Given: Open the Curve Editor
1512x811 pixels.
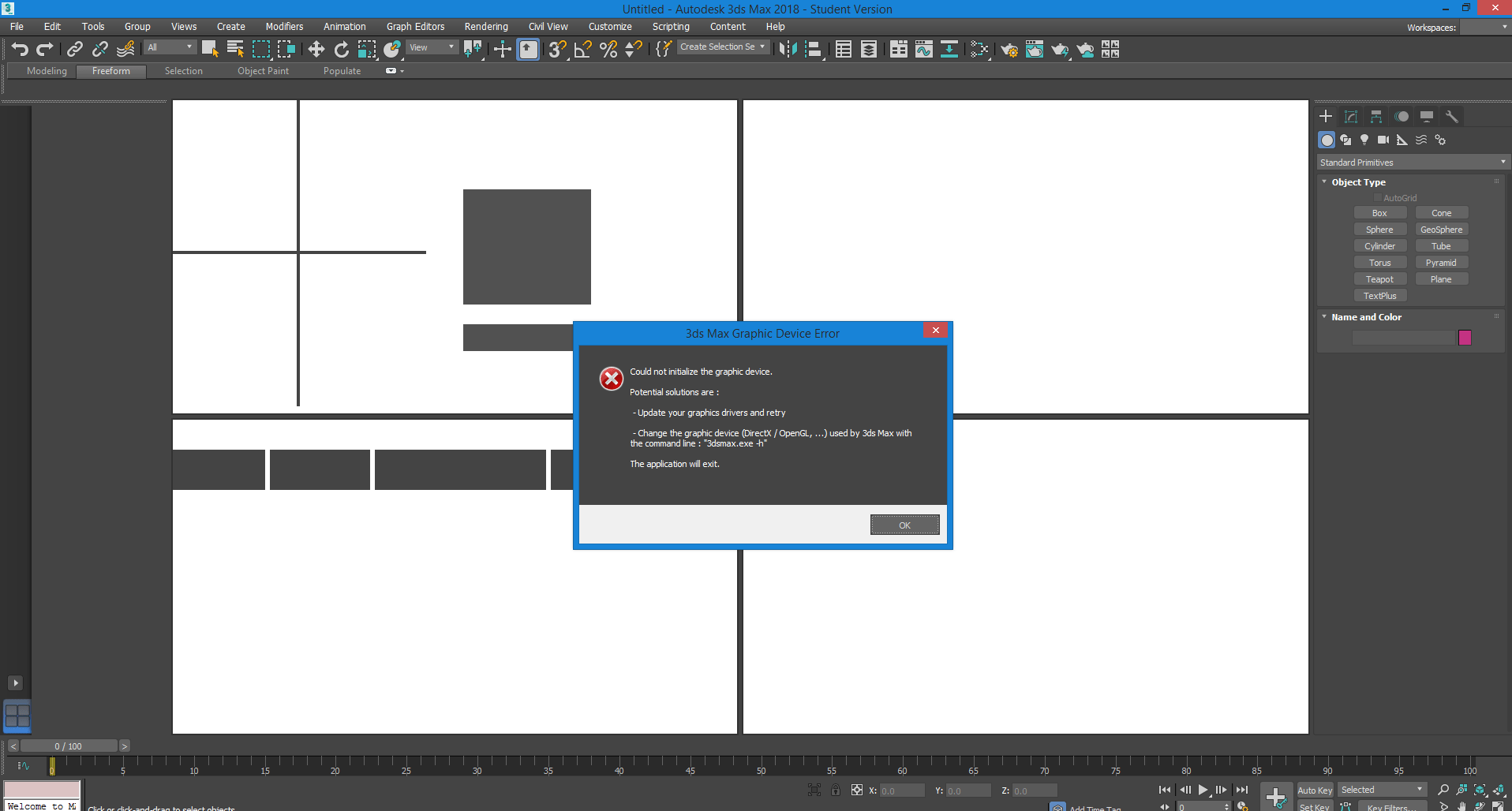Looking at the screenshot, I should [924, 49].
